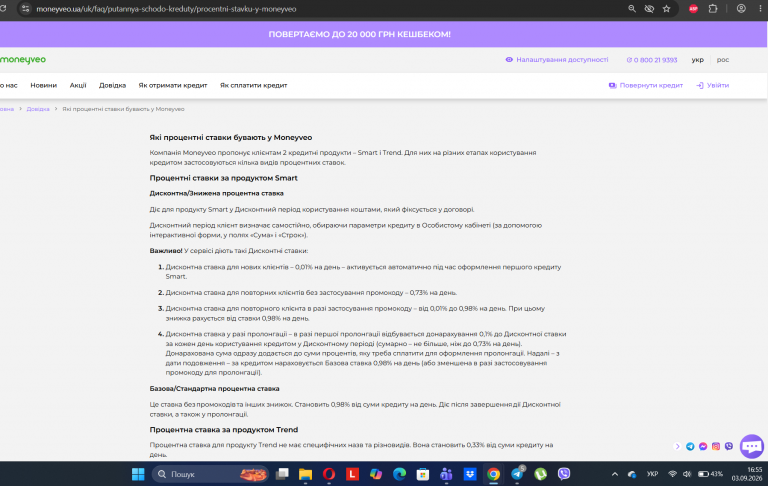Launch Opera browser from taskbar

[329, 474]
